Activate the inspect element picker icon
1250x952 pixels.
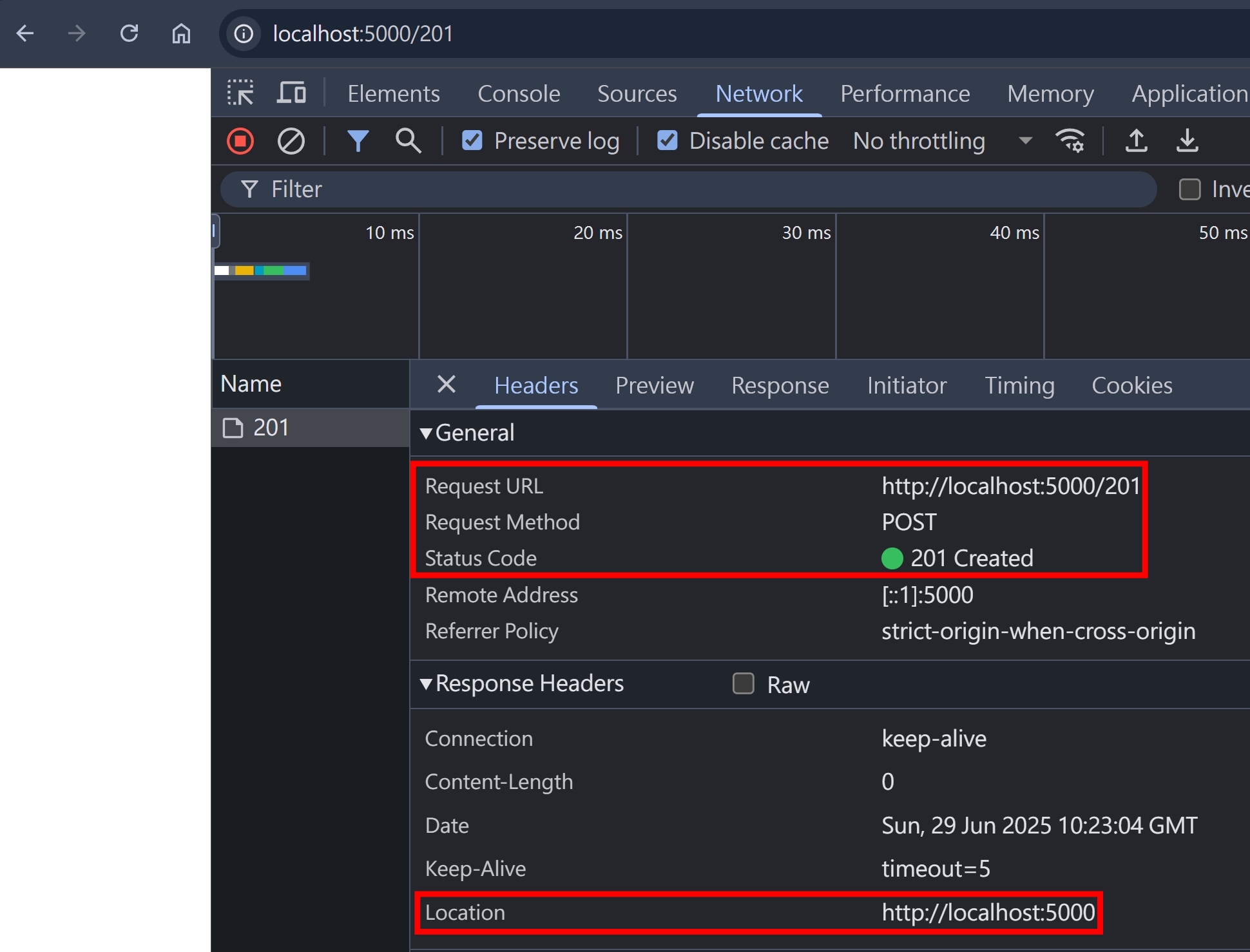point(240,93)
